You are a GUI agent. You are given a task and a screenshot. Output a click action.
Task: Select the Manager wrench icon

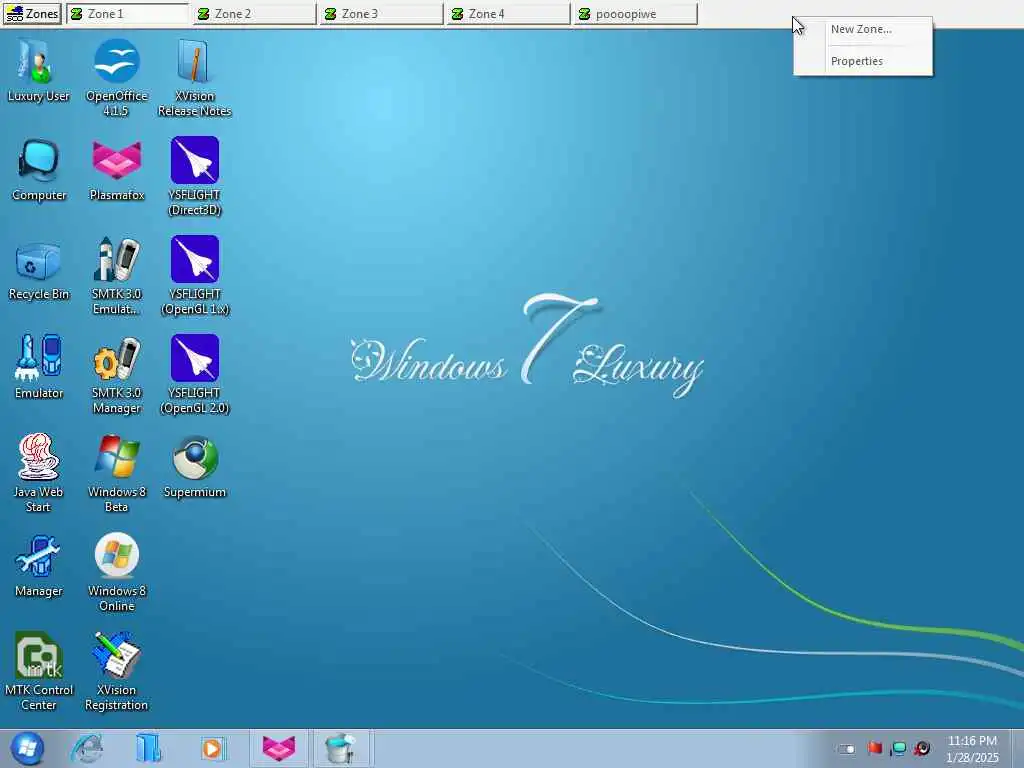click(39, 566)
